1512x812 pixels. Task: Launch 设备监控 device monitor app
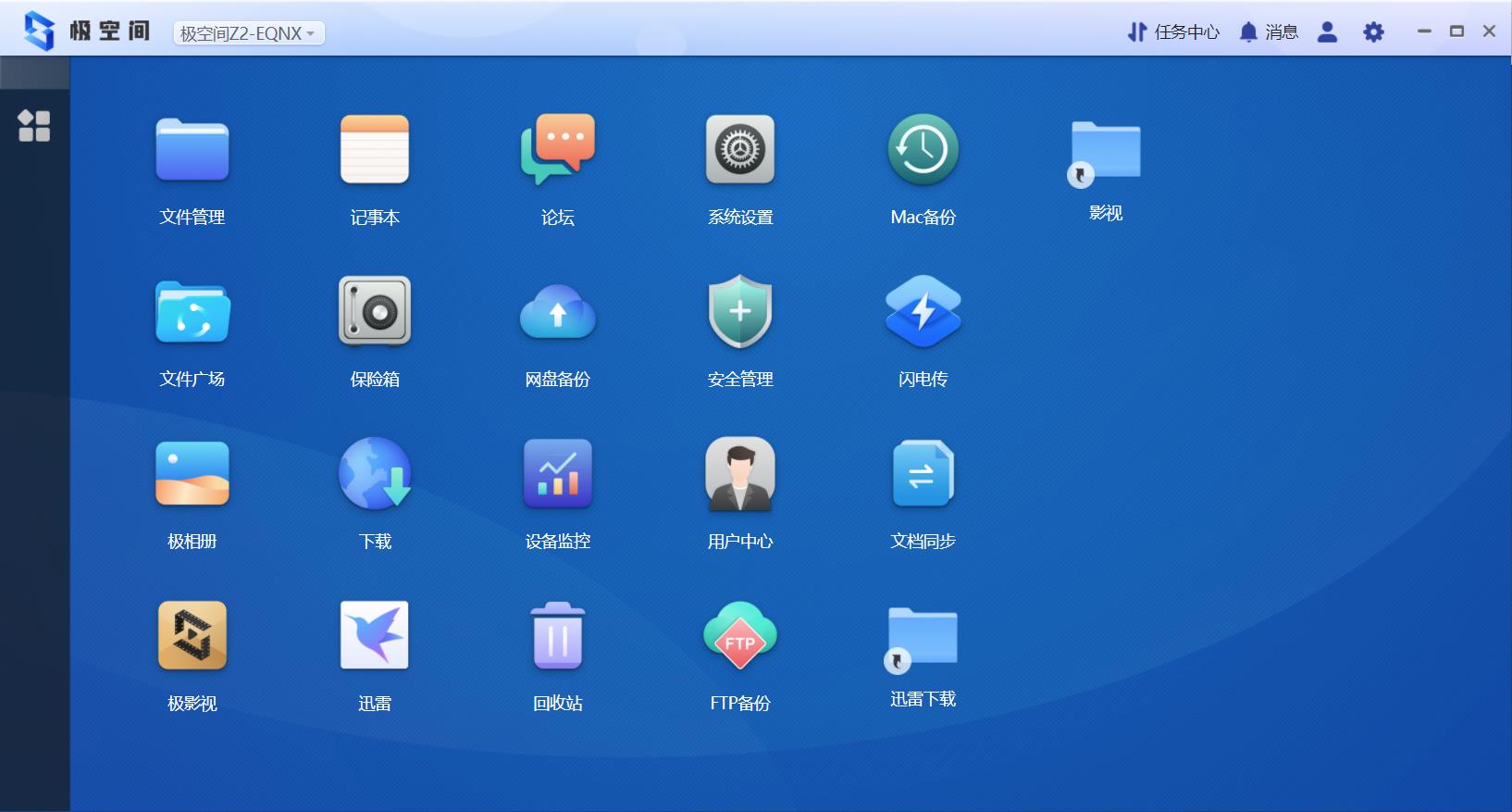pos(558,474)
